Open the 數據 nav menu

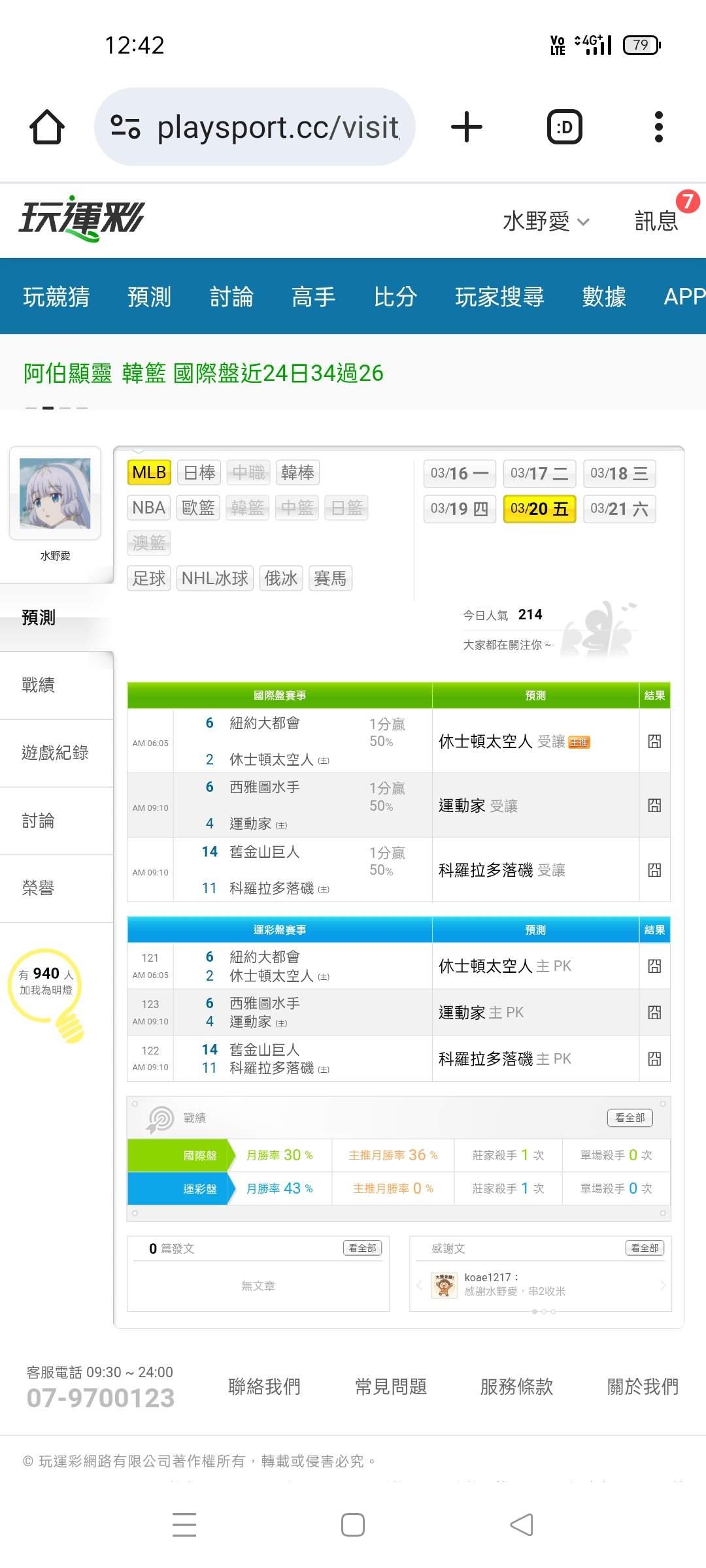[x=604, y=297]
